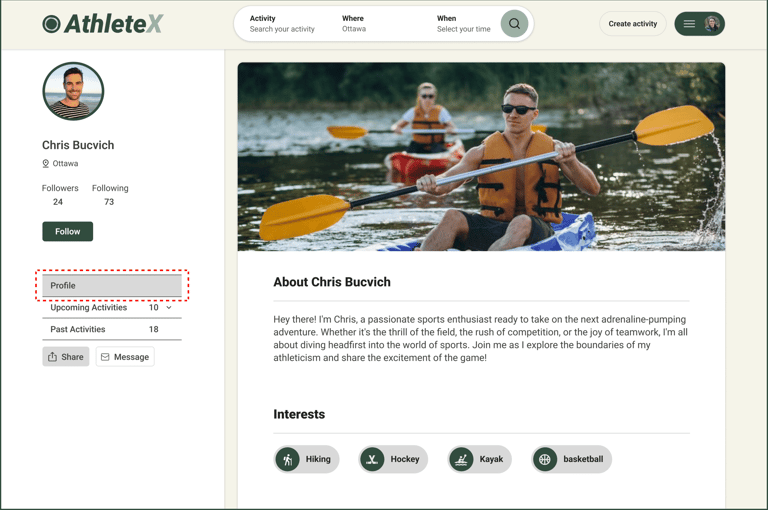Open the Upcoming Activities section
This screenshot has width=768, height=510.
[x=112, y=308]
